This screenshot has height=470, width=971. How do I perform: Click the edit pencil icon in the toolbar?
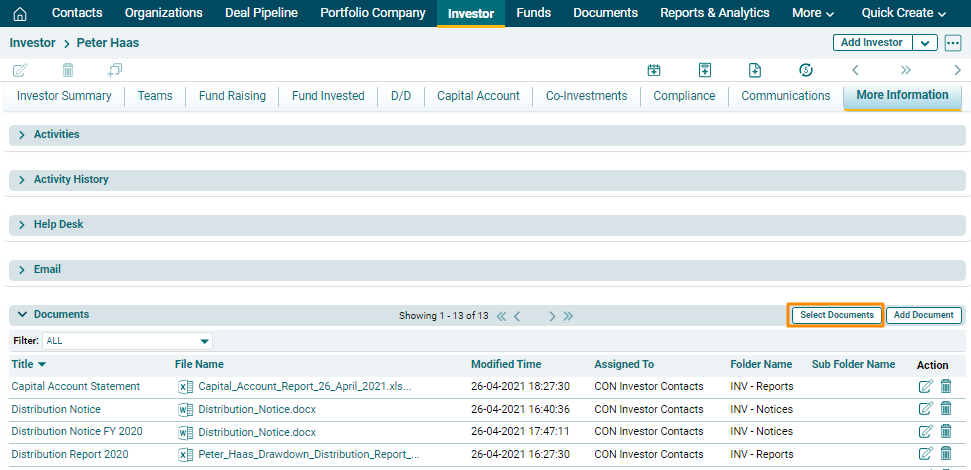tap(20, 70)
